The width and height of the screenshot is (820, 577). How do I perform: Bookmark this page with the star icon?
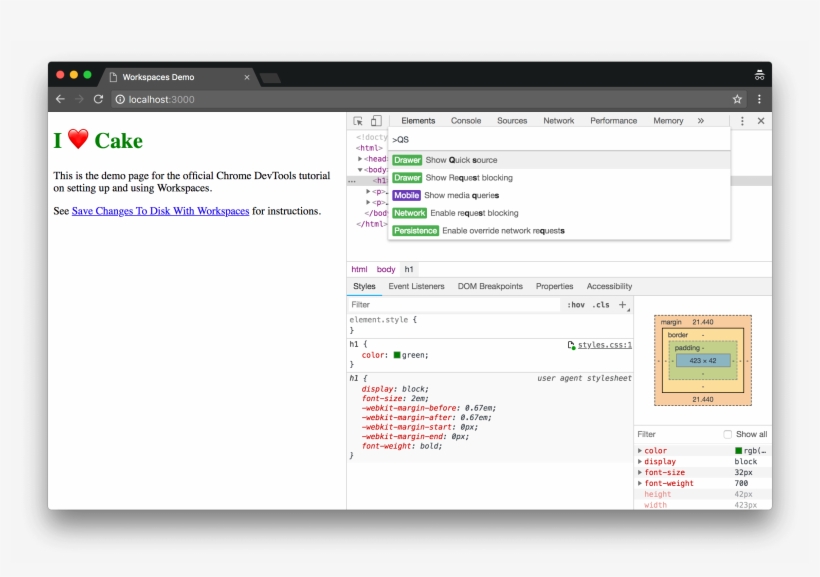tap(737, 99)
